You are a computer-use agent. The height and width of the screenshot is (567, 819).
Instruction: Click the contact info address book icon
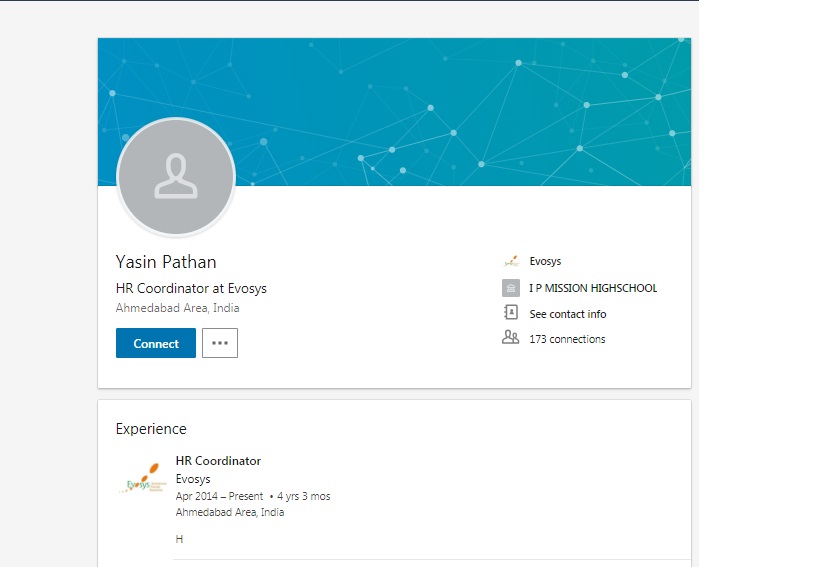point(511,313)
